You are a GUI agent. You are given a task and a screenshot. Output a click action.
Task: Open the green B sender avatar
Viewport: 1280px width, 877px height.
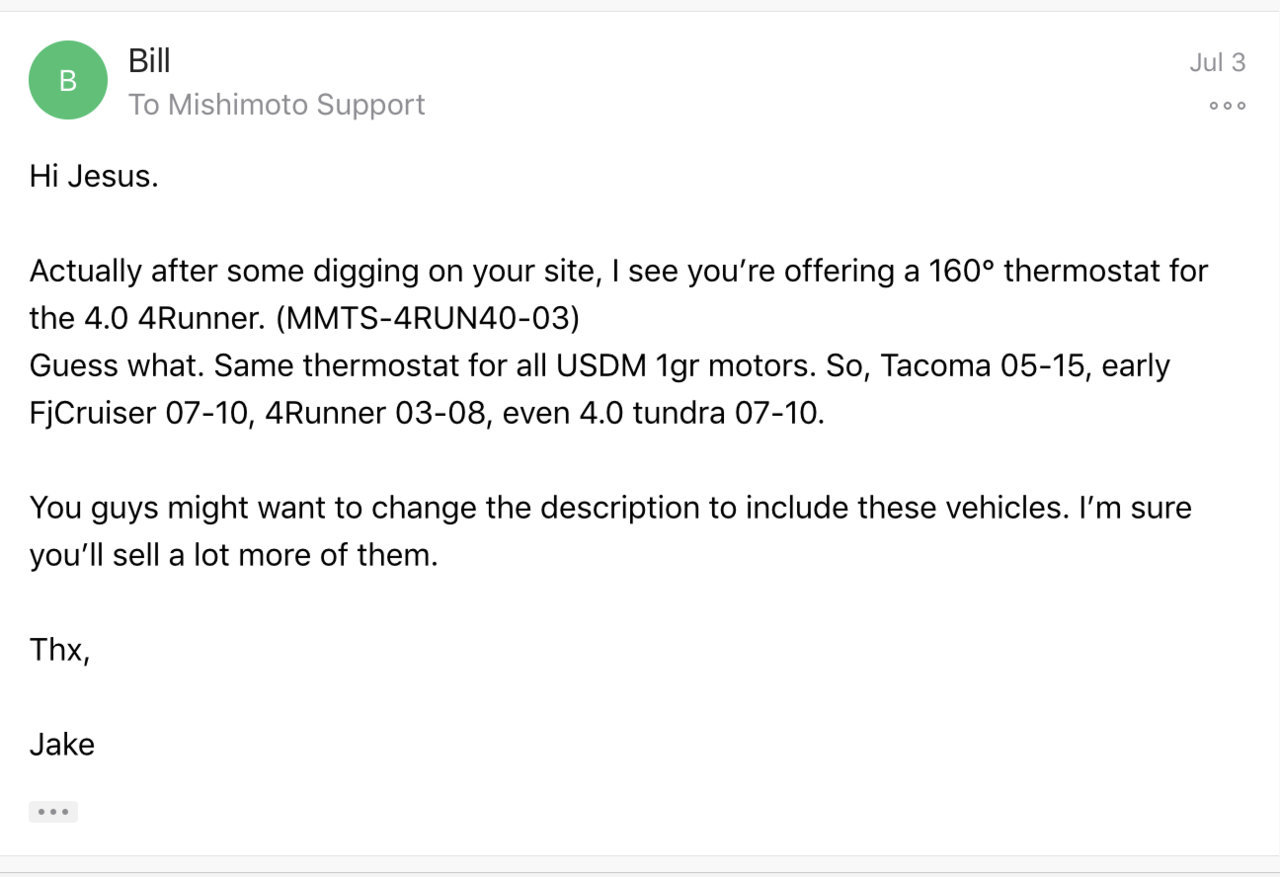[x=68, y=80]
